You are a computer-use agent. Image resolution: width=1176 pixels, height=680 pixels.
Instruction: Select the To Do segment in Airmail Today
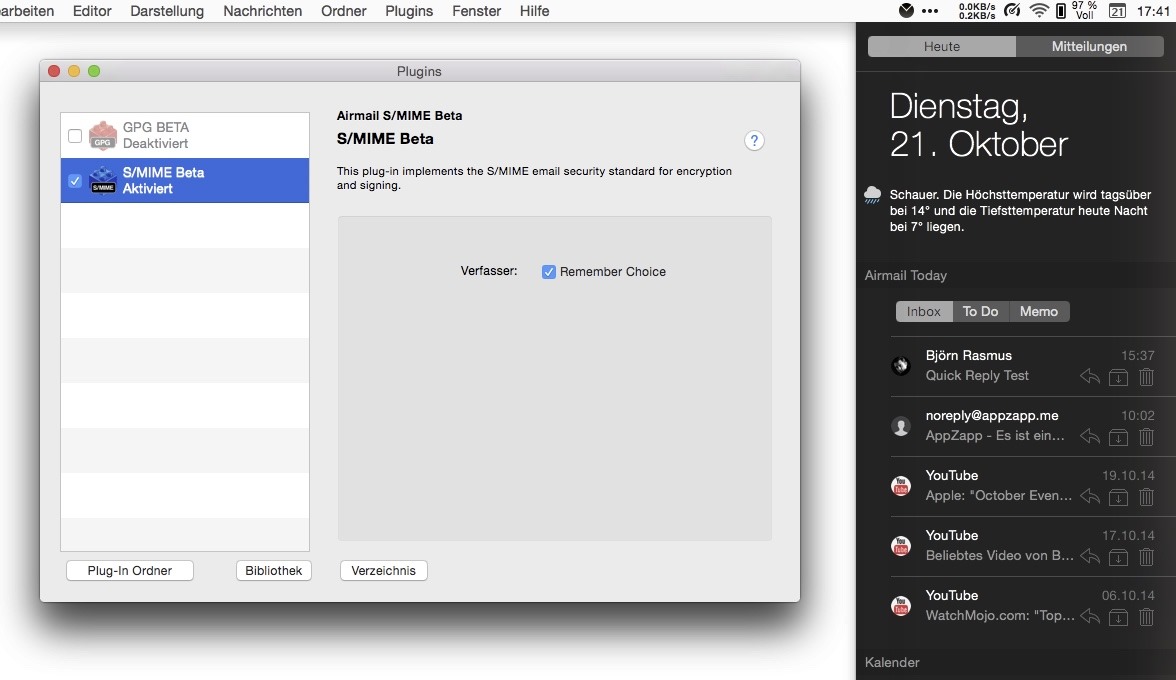(980, 312)
